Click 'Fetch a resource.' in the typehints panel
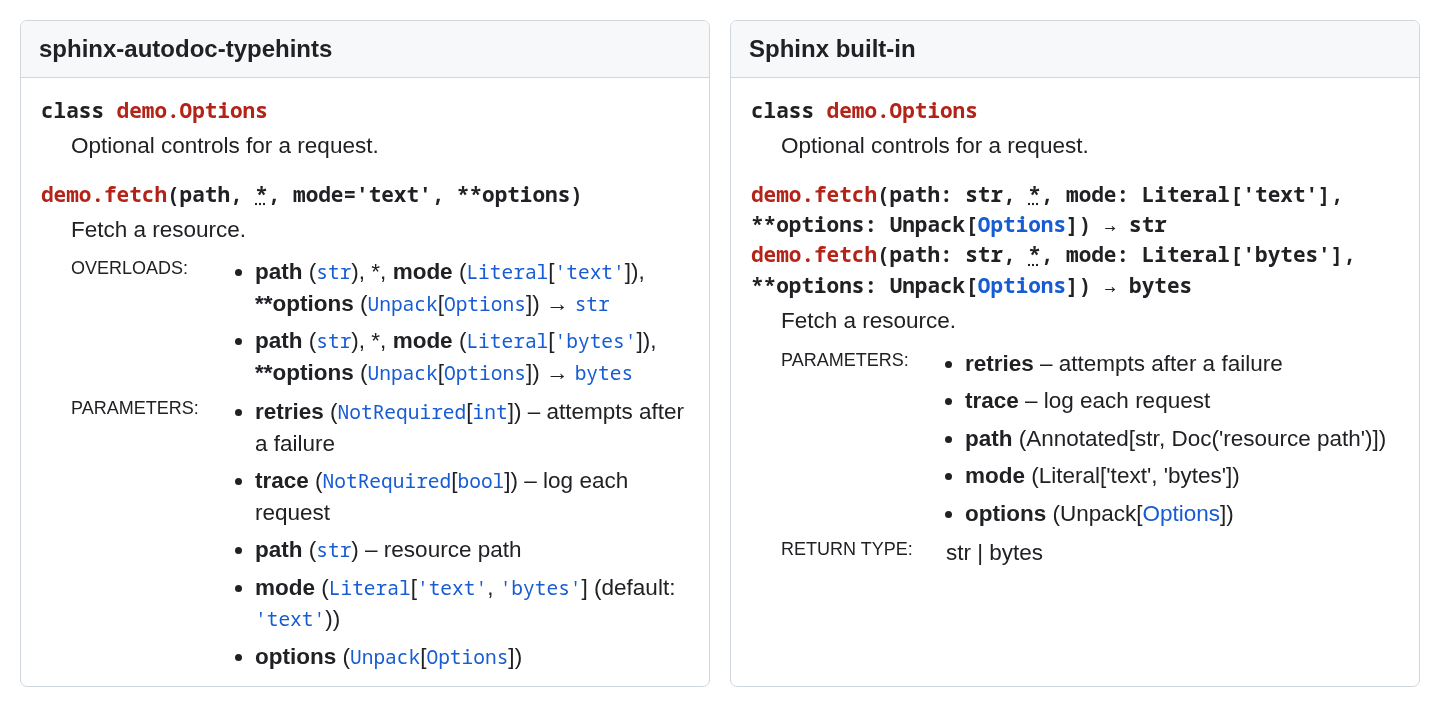 (158, 229)
